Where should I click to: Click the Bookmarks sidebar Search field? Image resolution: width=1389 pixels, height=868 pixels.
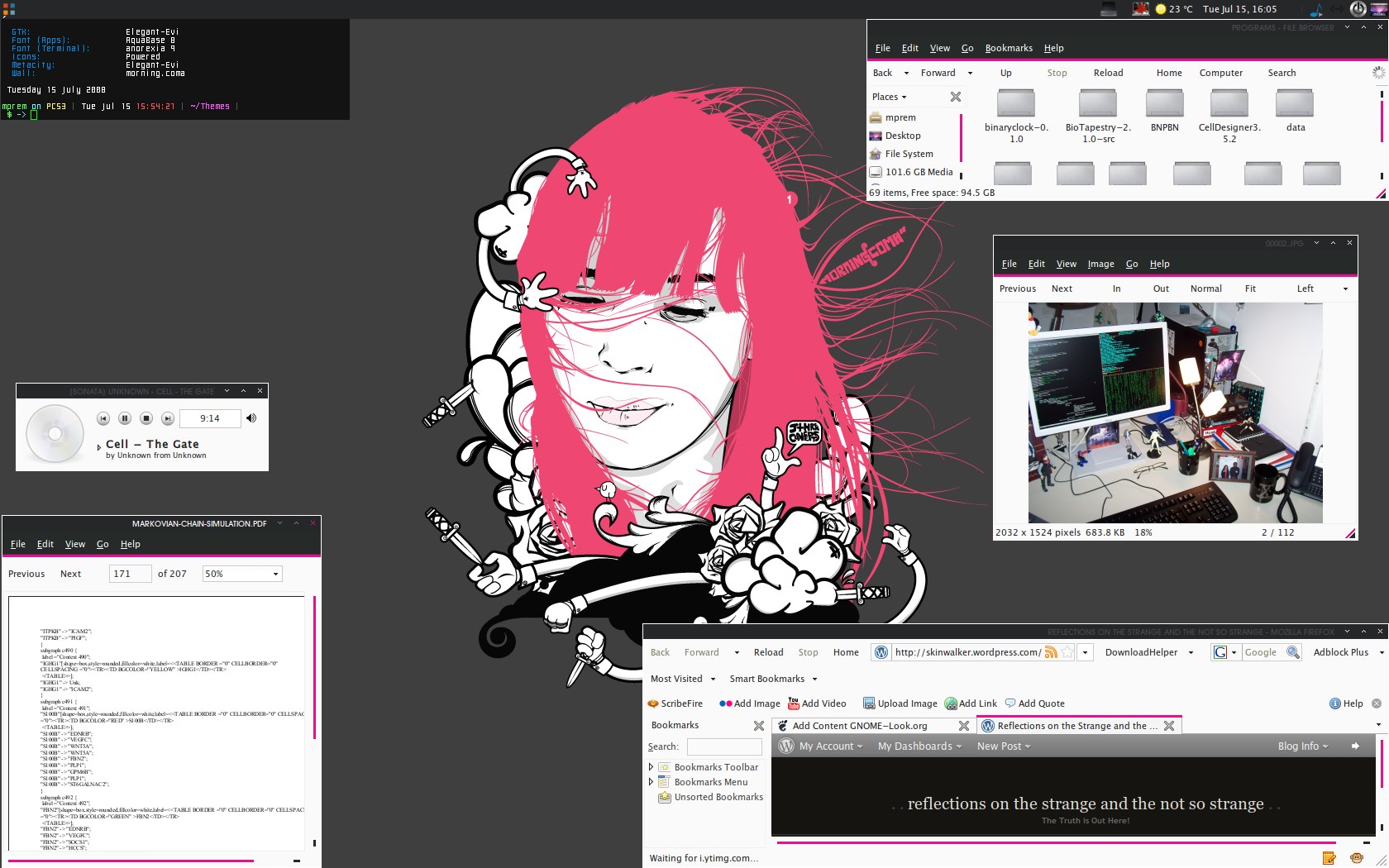(723, 746)
